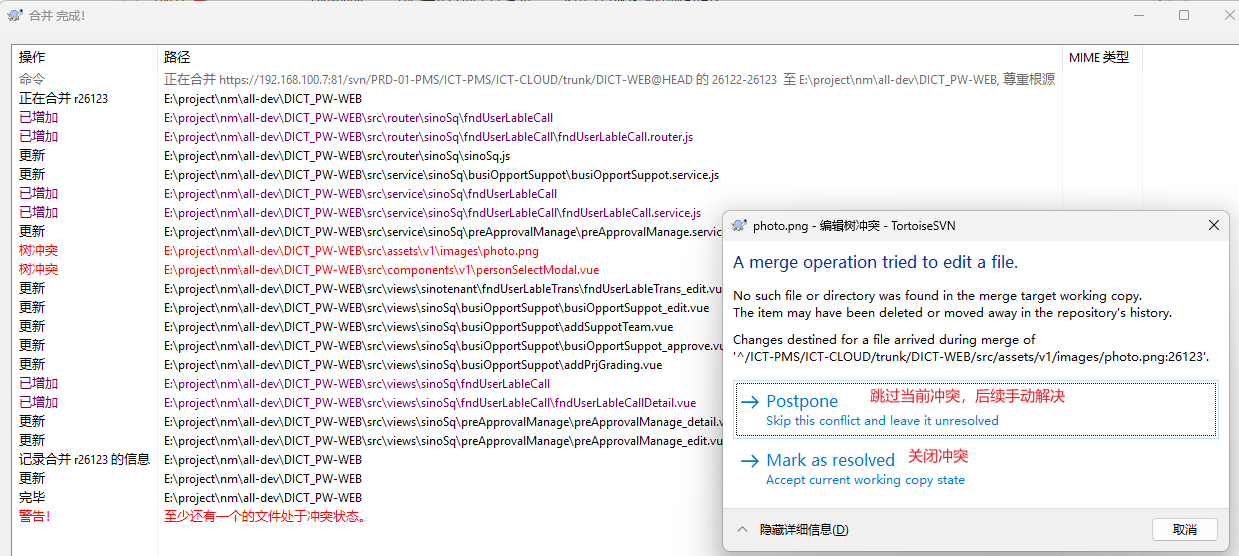Select the fndUserLableCall.router.js added row
This screenshot has height=556, width=1239.
pyautogui.click(x=428, y=137)
